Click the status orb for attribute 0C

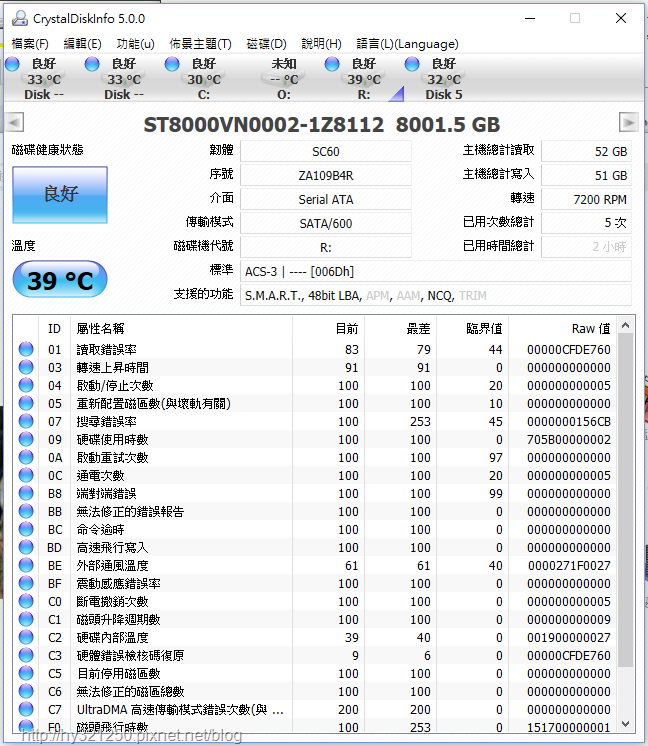pyautogui.click(x=26, y=475)
